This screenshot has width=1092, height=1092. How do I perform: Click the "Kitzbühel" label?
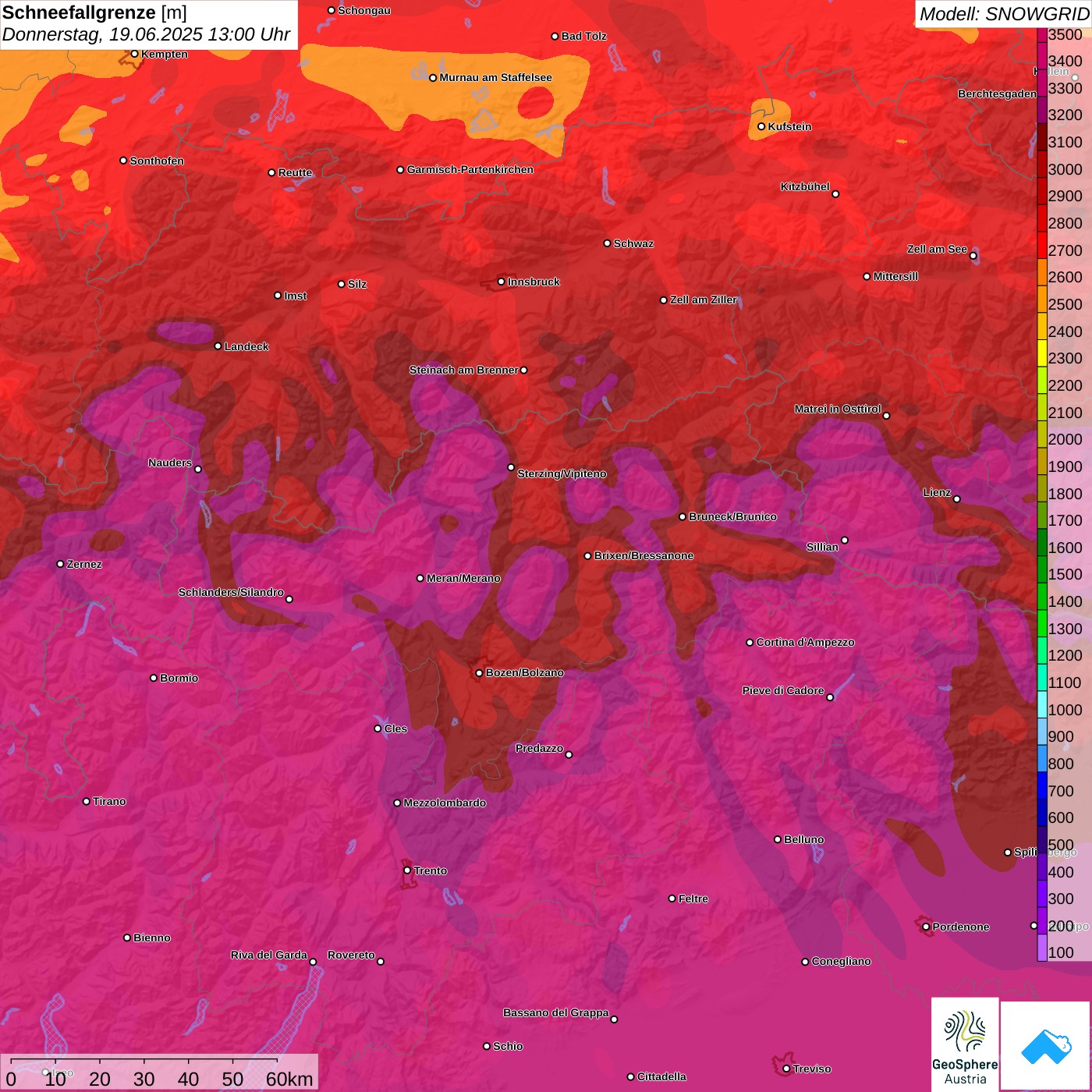(805, 186)
